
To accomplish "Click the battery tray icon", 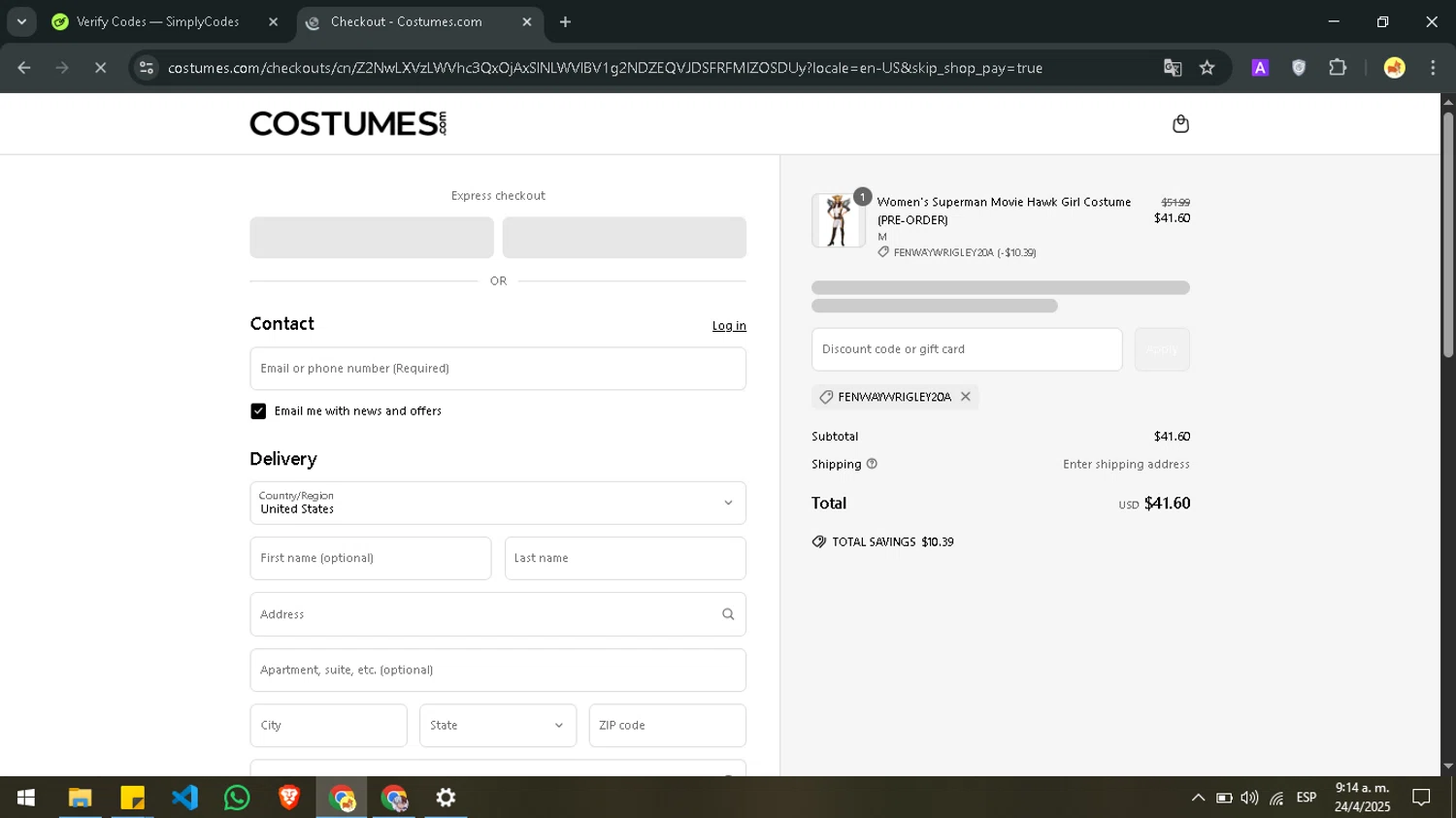I will tap(1224, 798).
